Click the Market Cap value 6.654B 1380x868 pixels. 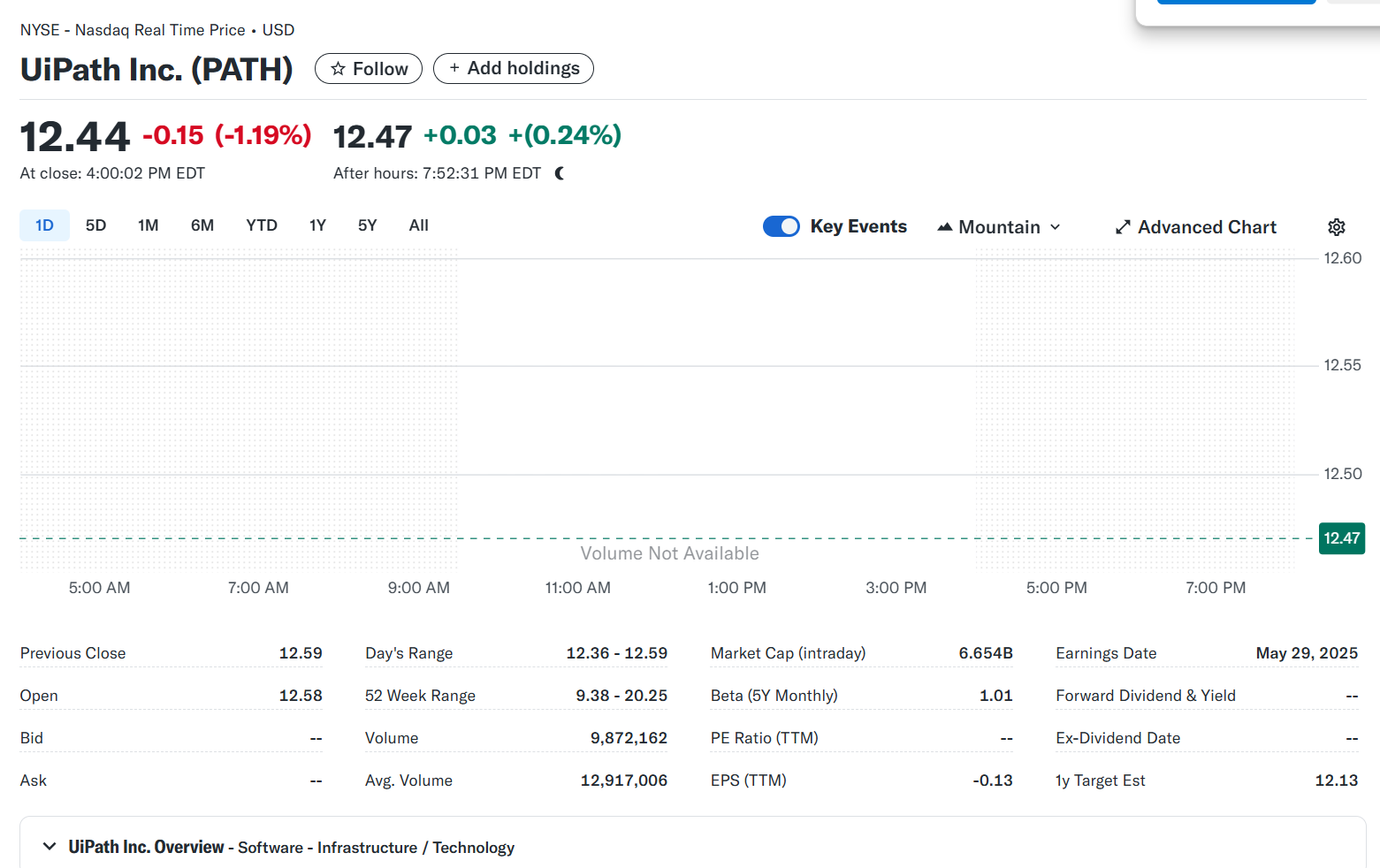coord(986,653)
